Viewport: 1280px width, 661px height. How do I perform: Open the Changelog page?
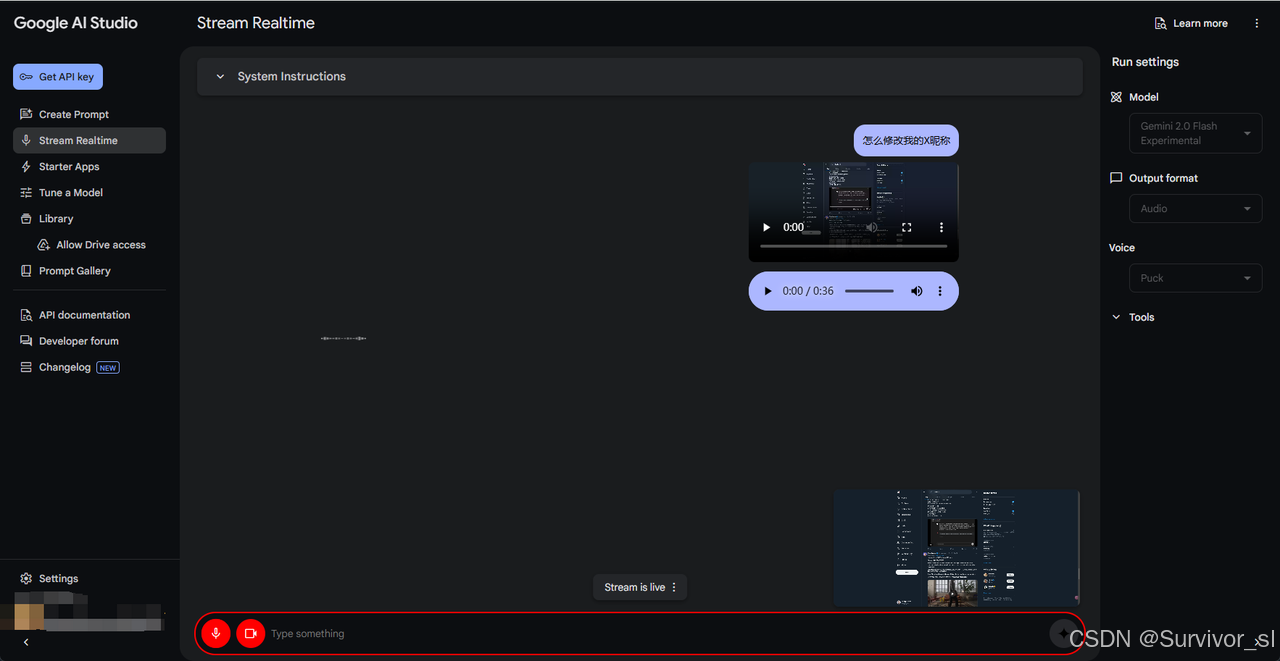pos(65,367)
